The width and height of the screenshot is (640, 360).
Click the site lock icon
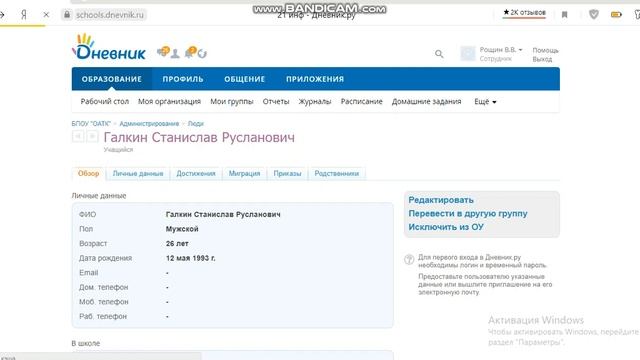[x=67, y=15]
